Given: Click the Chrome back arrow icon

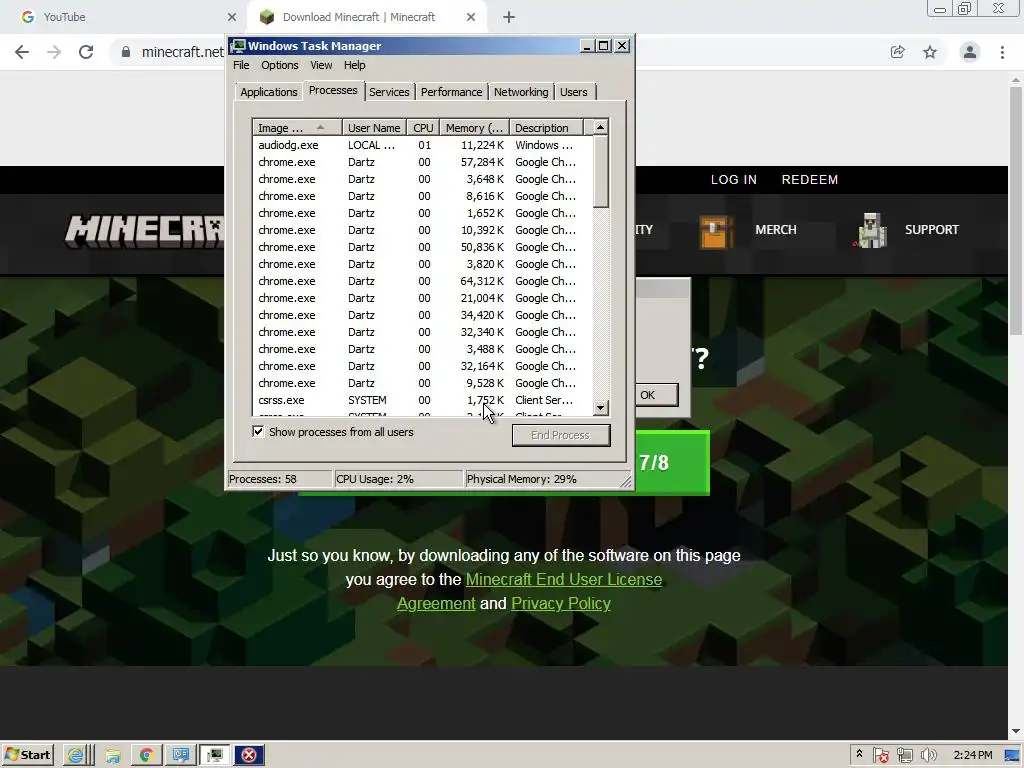Looking at the screenshot, I should 22,52.
